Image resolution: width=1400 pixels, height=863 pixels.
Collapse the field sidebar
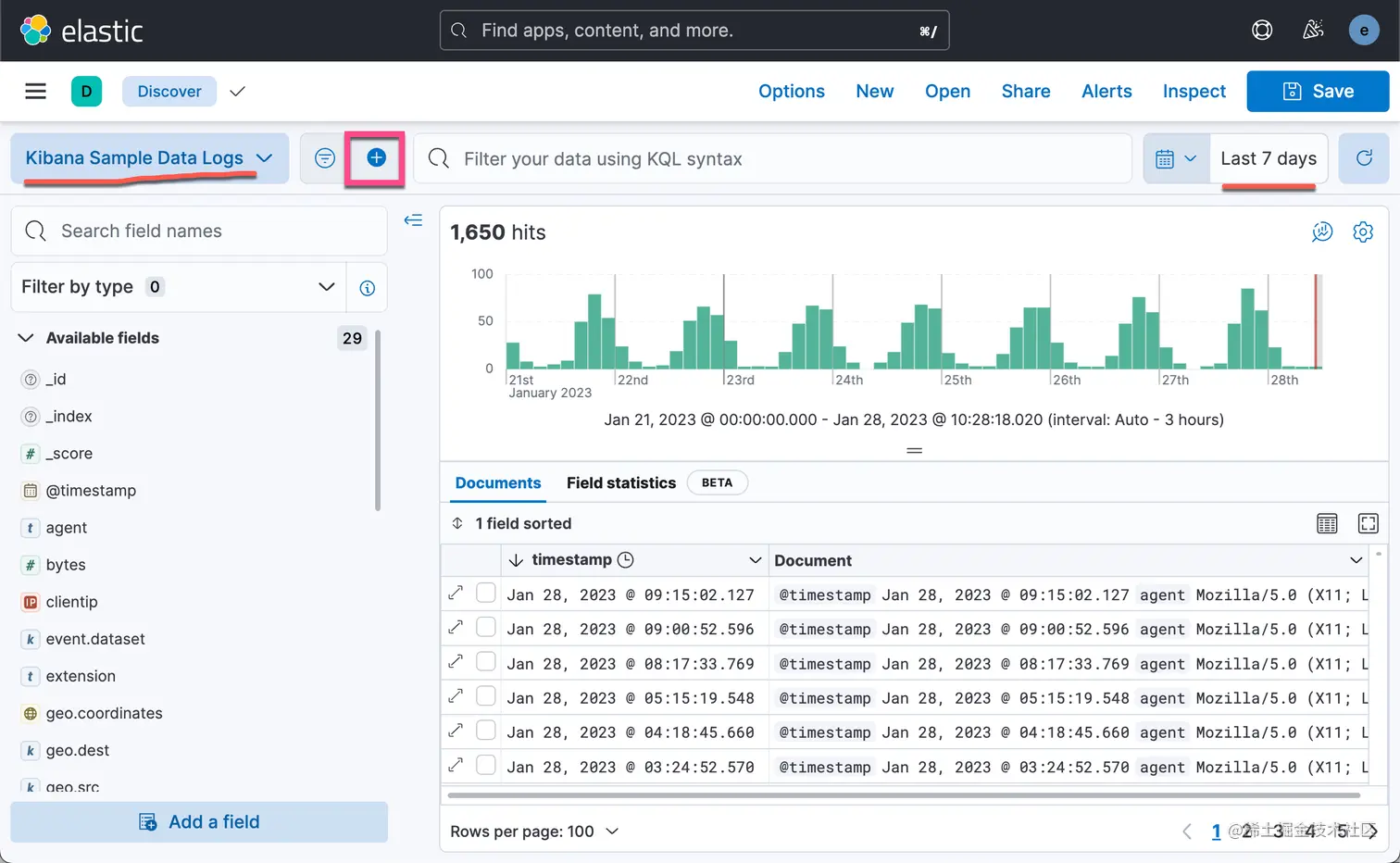pos(413,220)
